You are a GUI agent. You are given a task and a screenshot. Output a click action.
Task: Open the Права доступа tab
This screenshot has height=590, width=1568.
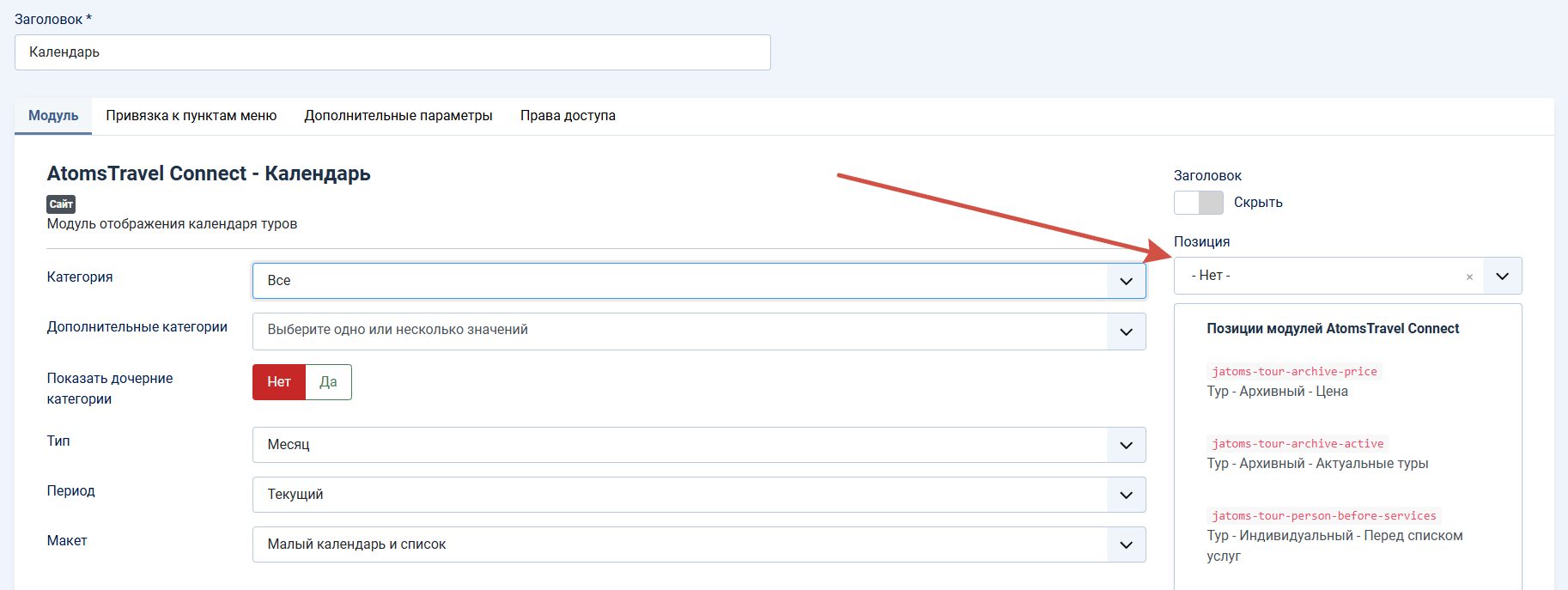point(568,116)
